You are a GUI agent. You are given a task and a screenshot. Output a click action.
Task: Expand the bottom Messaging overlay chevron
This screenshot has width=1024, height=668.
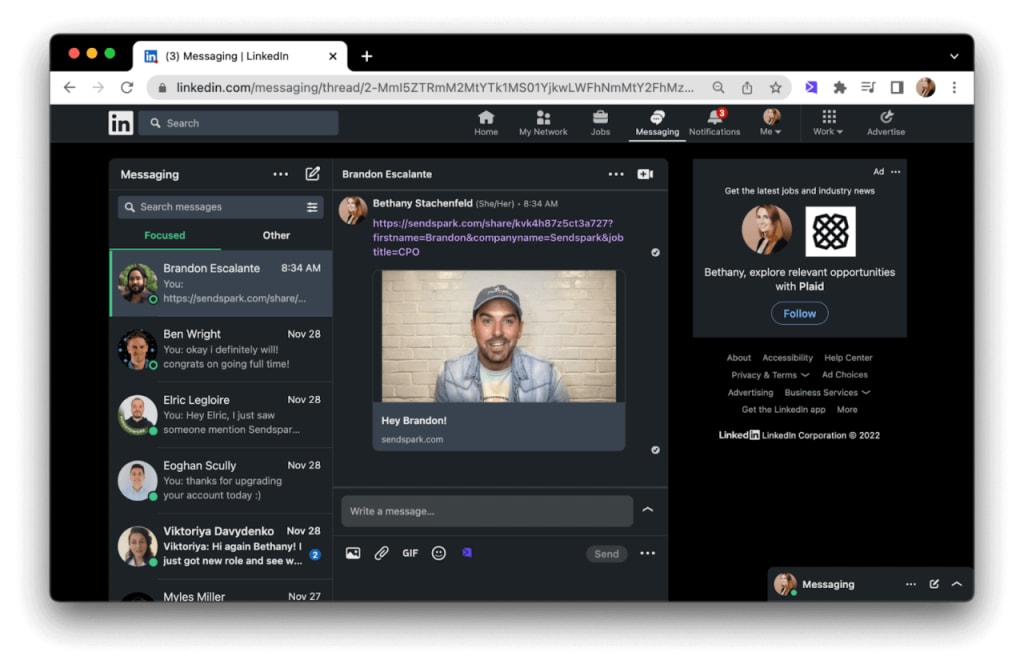[957, 584]
